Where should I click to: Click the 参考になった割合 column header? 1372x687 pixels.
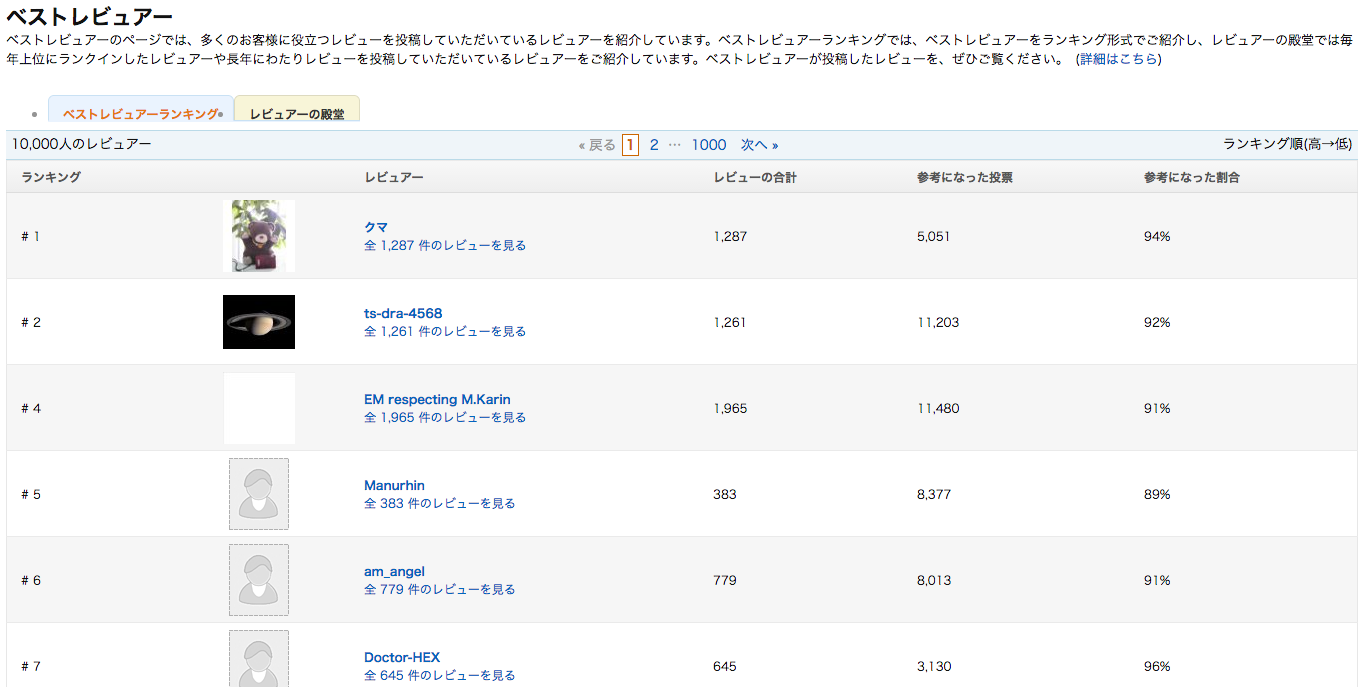[x=1192, y=177]
